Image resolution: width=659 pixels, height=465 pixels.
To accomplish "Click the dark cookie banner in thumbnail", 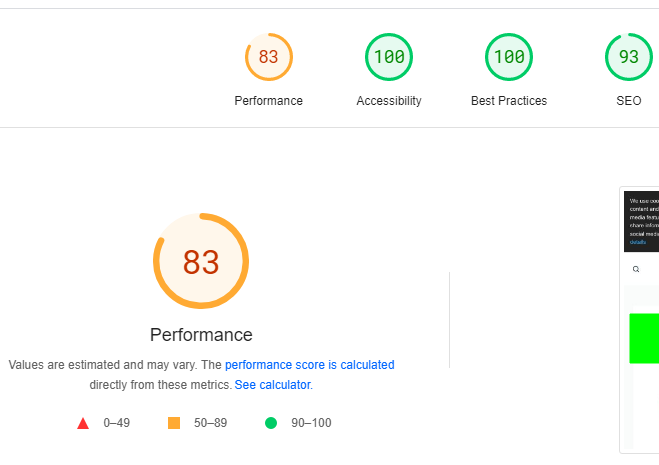I will pos(641,222).
